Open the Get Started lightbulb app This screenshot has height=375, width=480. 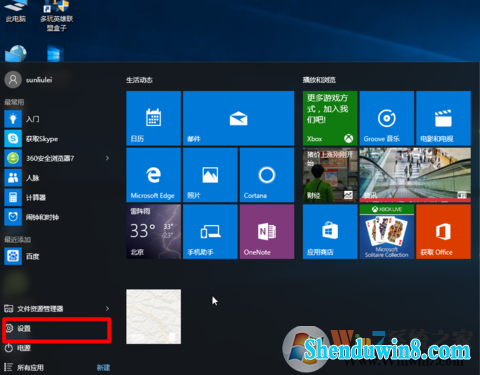pos(57,119)
